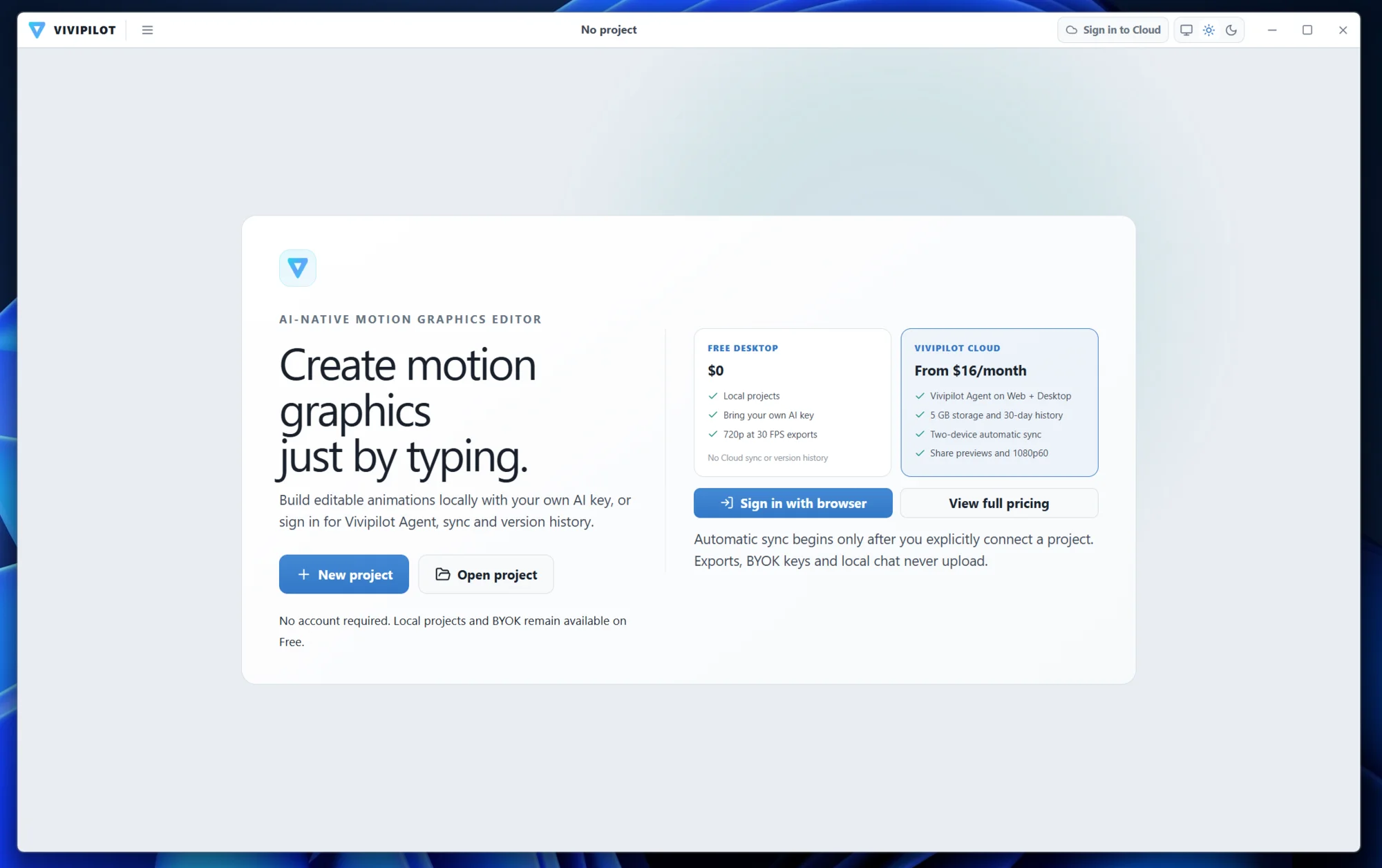Click Sign in with browser
Screen dimensions: 1382x868
pos(793,503)
